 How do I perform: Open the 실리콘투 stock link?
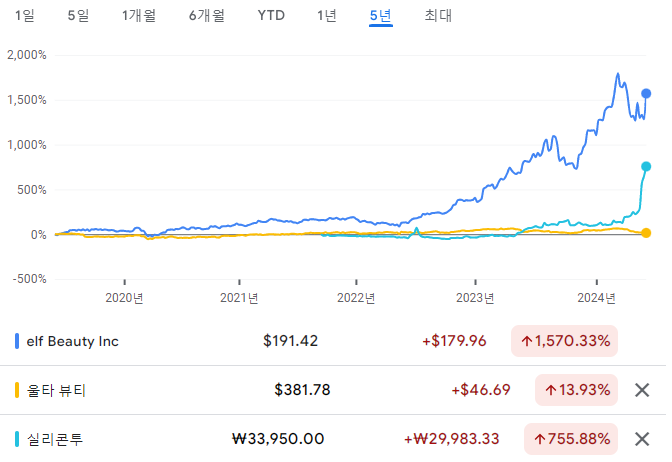point(59,439)
